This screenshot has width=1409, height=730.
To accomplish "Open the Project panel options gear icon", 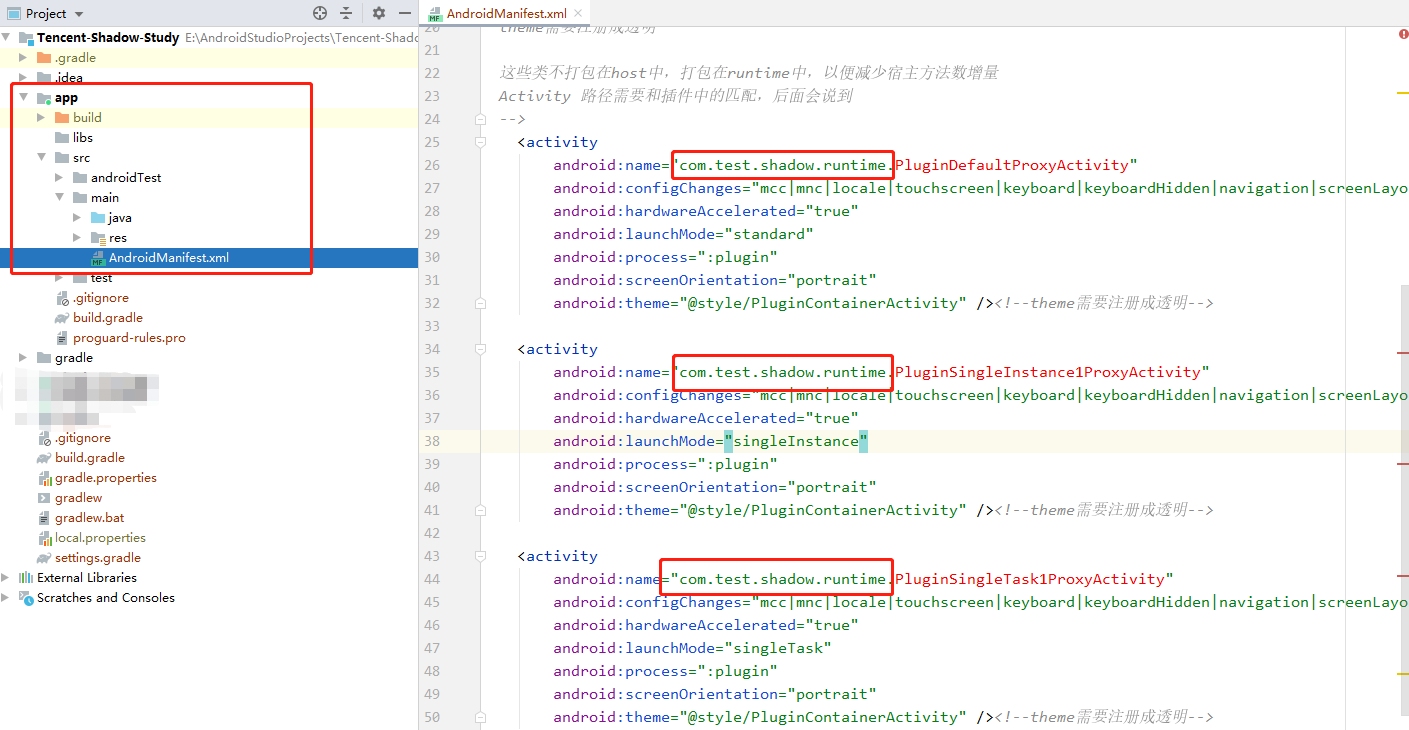I will pos(377,13).
